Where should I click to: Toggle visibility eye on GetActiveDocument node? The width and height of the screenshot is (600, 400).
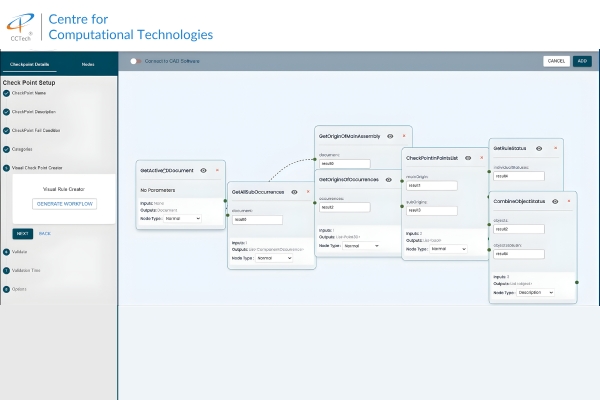(x=204, y=171)
